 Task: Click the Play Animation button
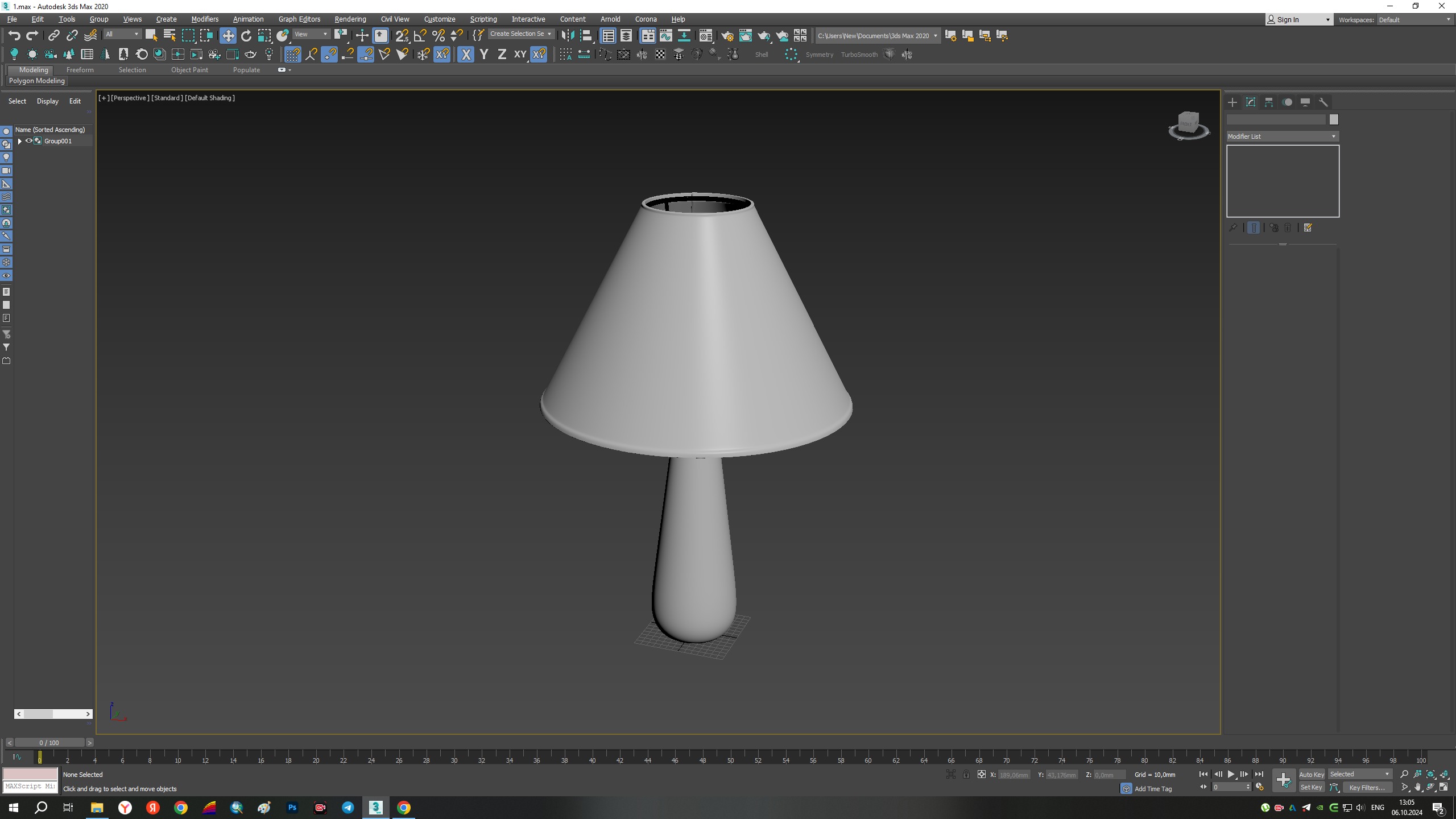[1231, 774]
